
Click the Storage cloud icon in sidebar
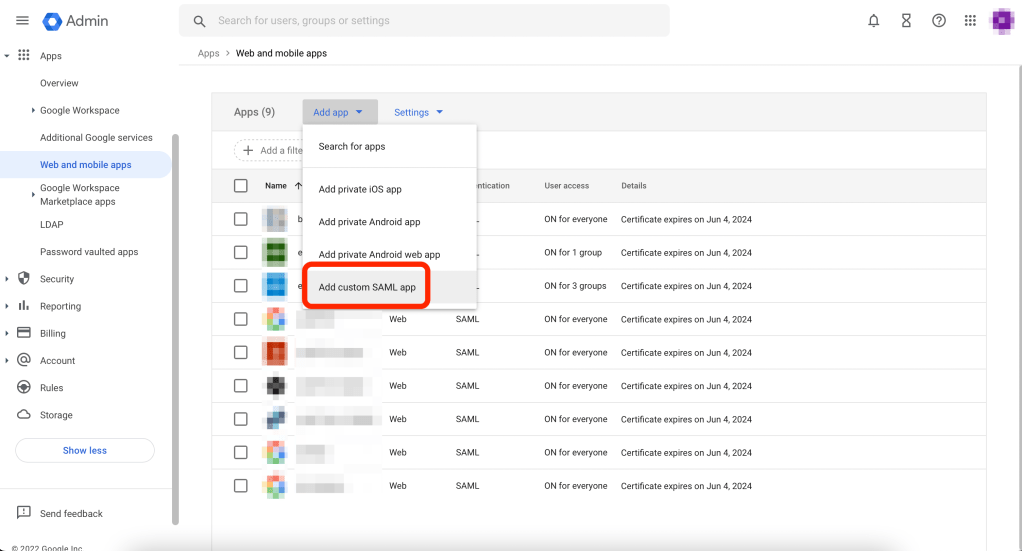(x=24, y=415)
